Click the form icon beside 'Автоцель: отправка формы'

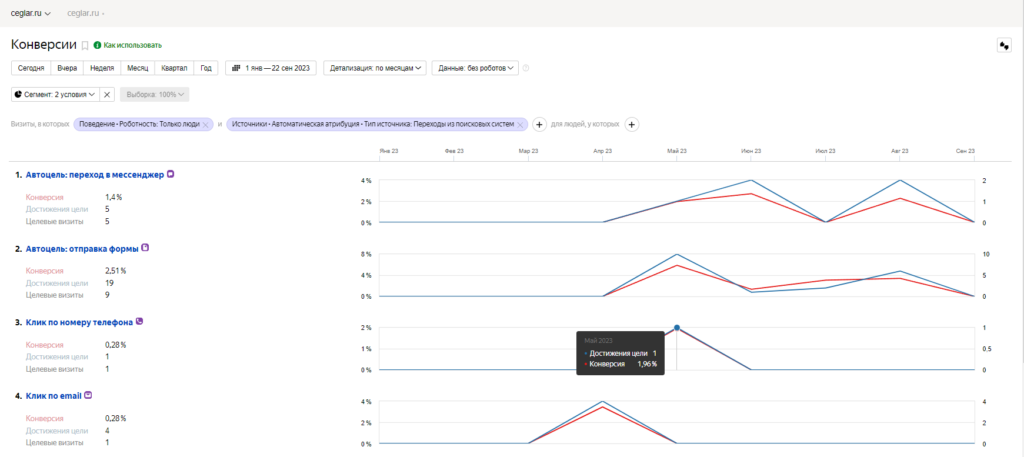click(146, 248)
